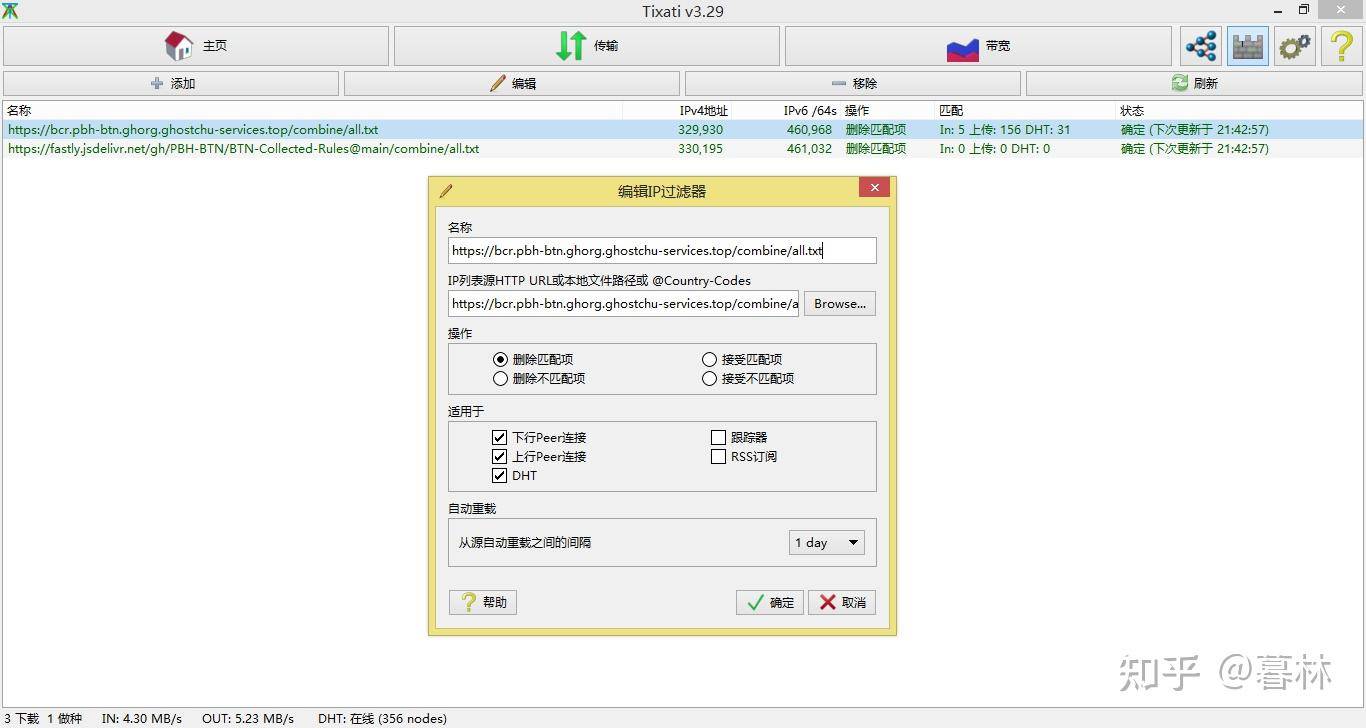Open the 1 day reload interval dropdown
1366x728 pixels.
click(827, 543)
